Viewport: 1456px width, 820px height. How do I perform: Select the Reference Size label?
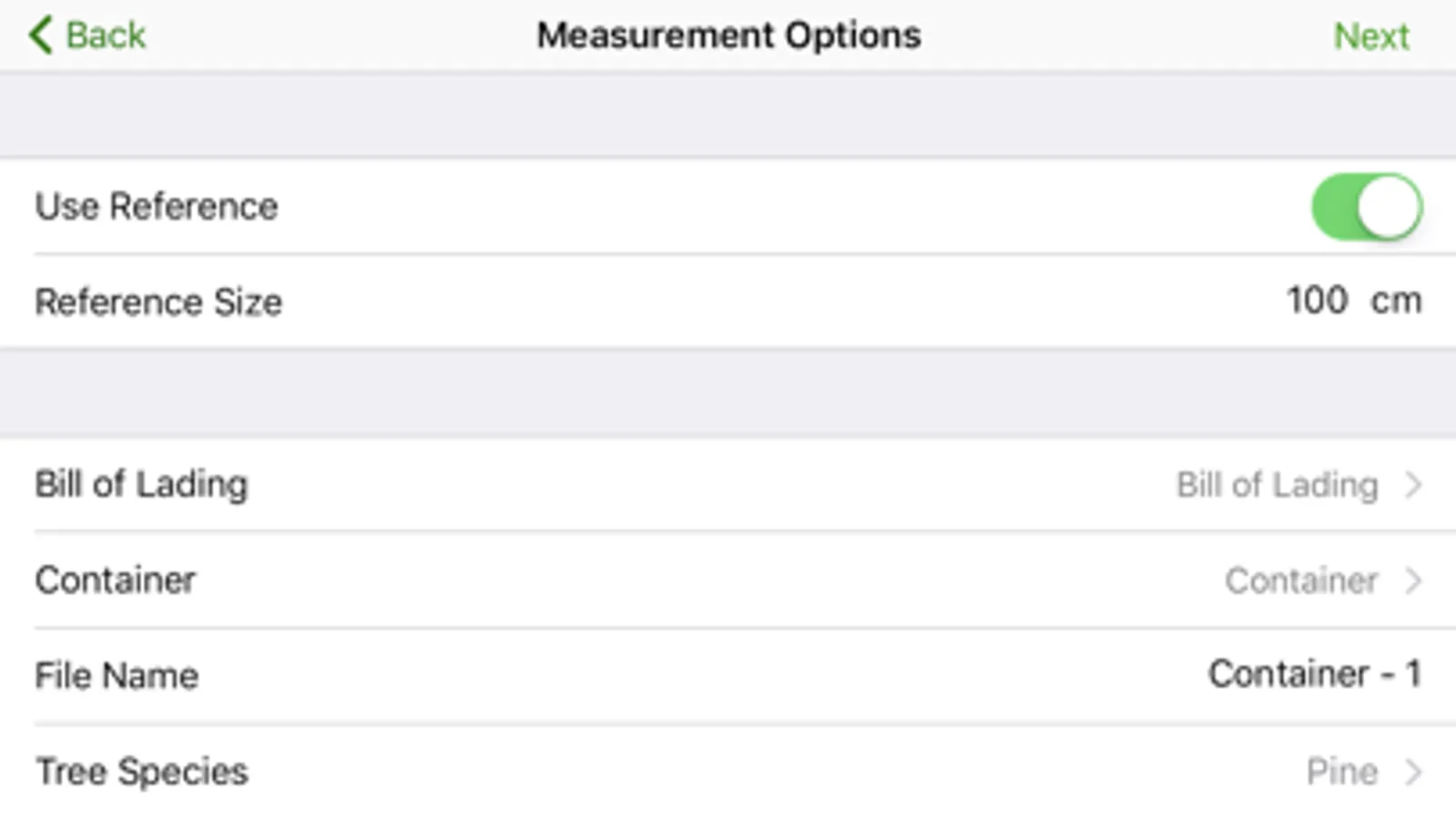point(158,302)
